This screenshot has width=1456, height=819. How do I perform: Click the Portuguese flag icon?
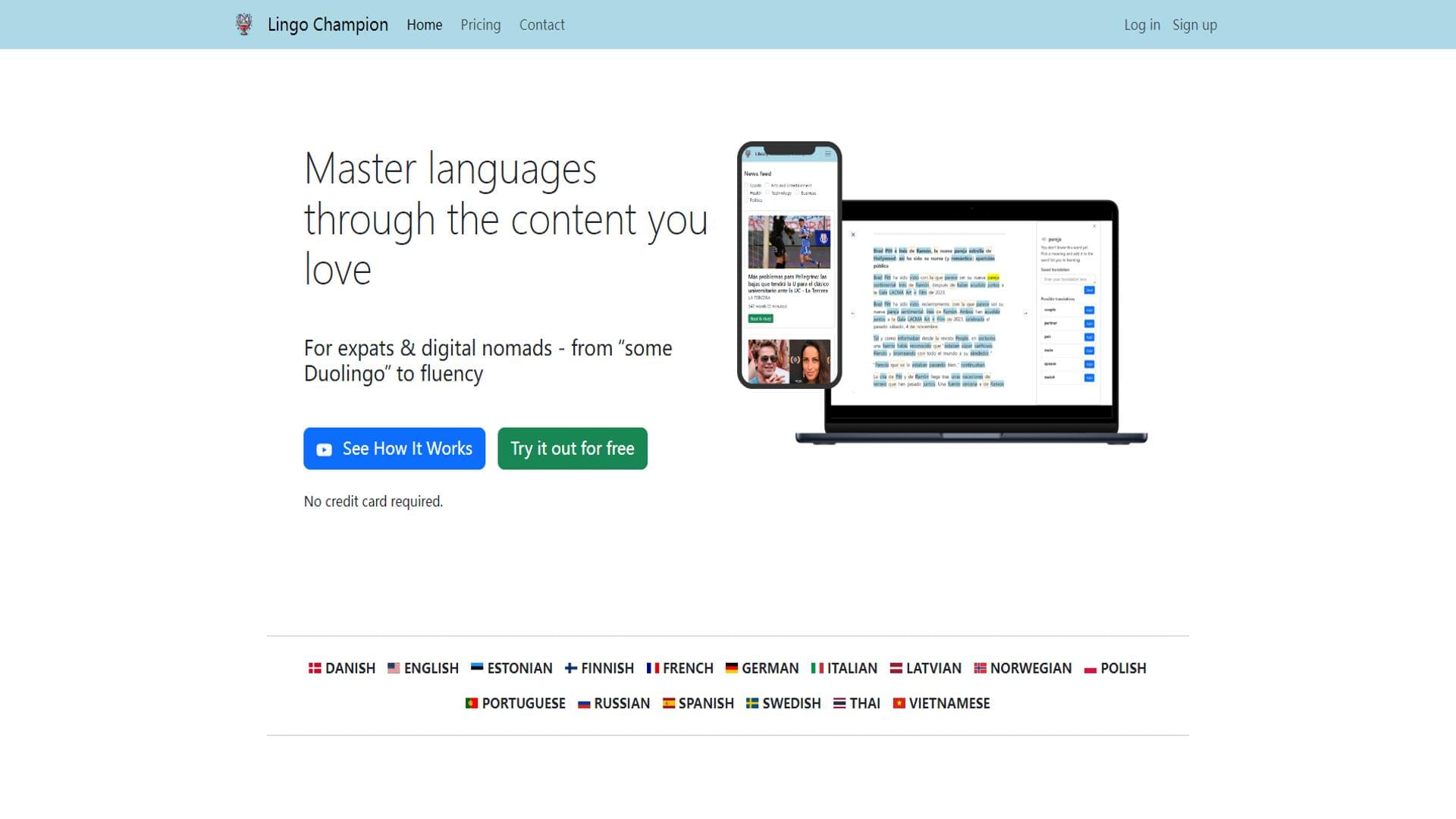(x=472, y=703)
